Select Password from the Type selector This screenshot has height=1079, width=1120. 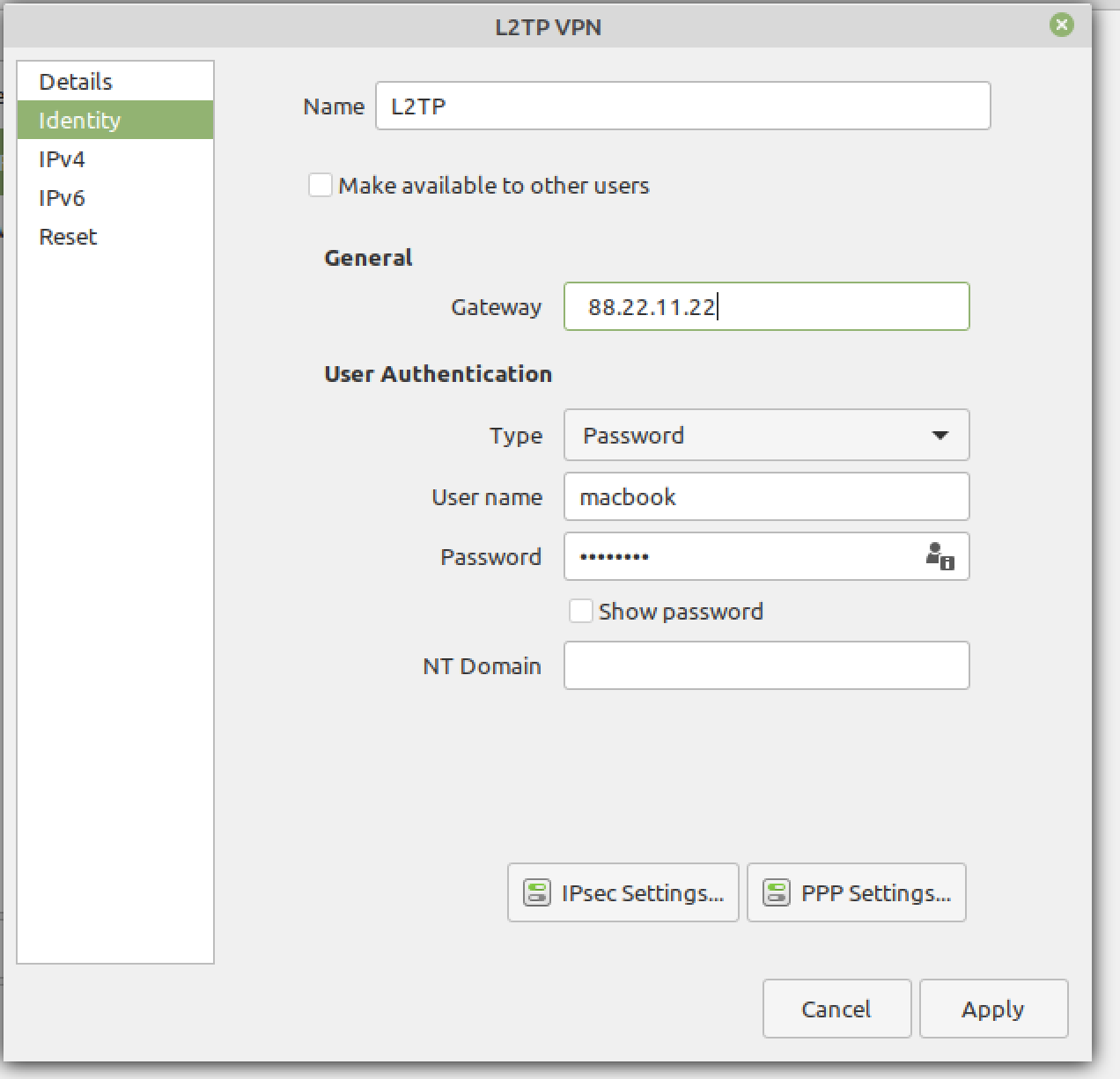pyautogui.click(x=765, y=435)
